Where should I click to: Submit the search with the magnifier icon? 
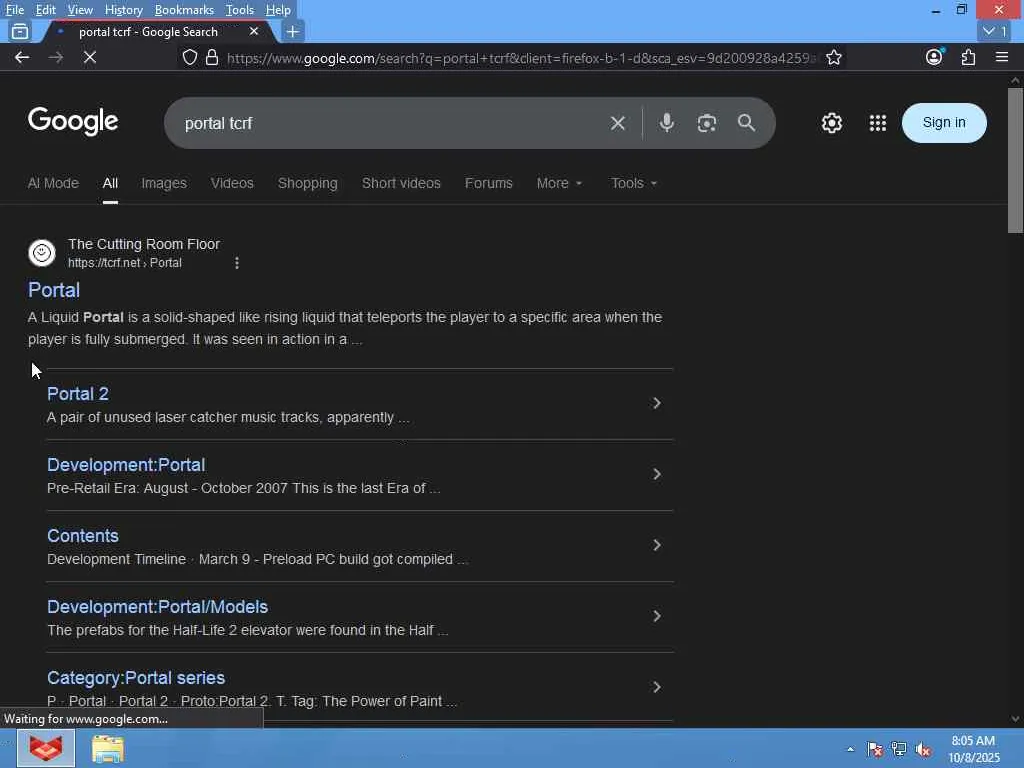tap(746, 123)
